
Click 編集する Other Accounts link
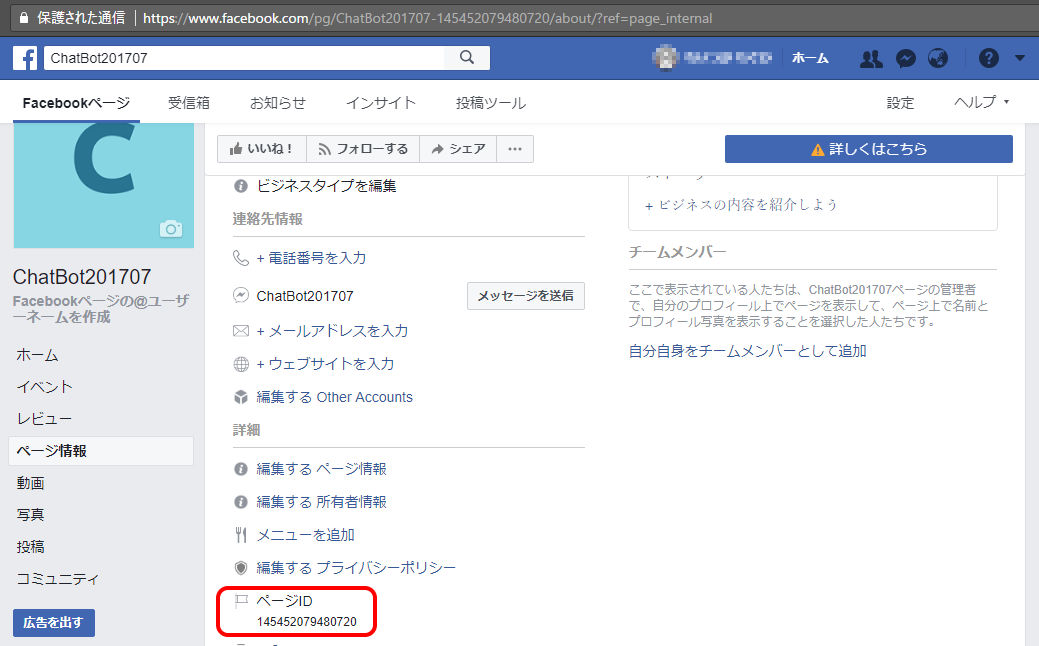click(x=335, y=397)
